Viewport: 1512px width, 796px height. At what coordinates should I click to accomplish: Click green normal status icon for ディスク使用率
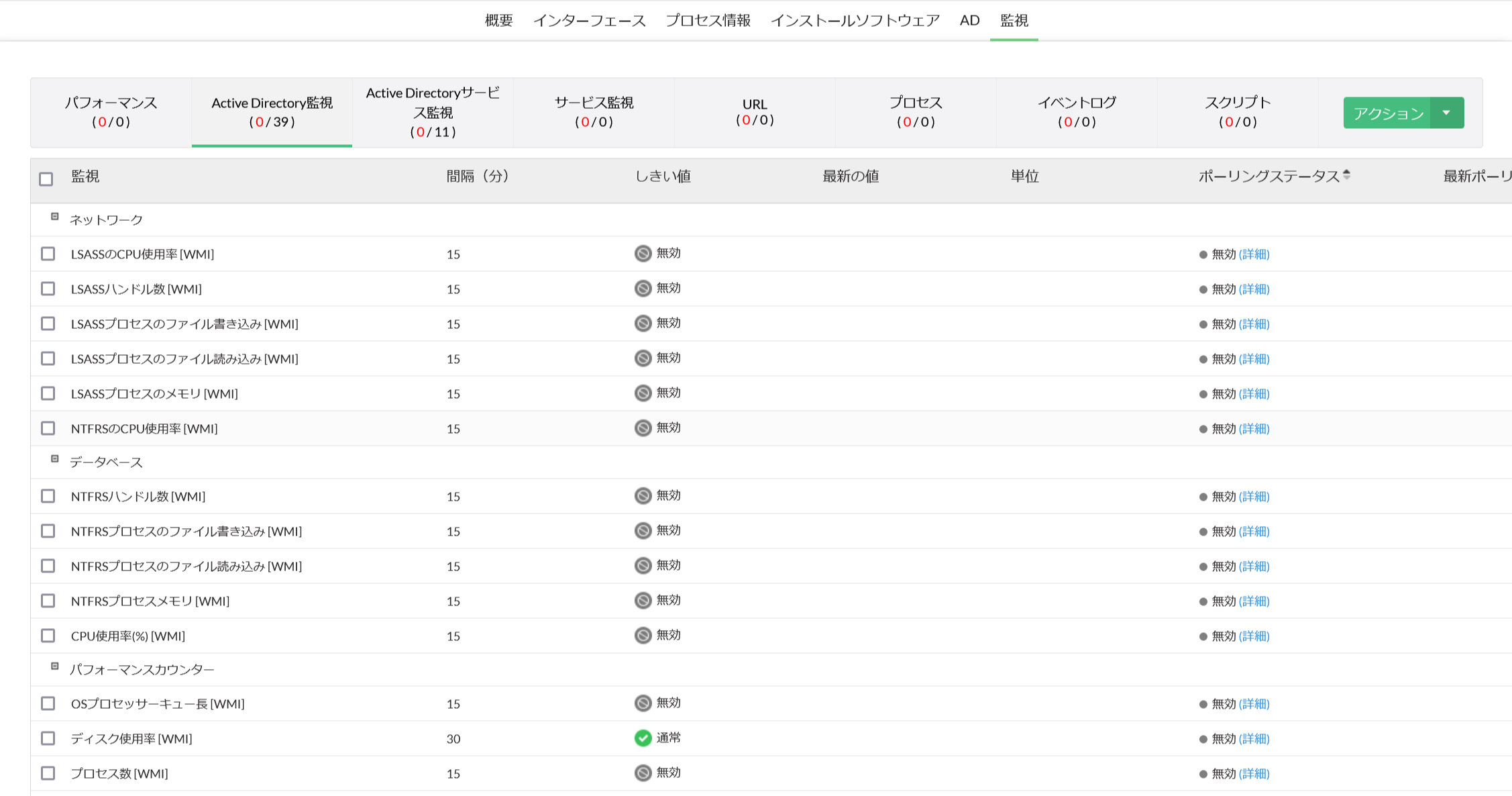643,738
